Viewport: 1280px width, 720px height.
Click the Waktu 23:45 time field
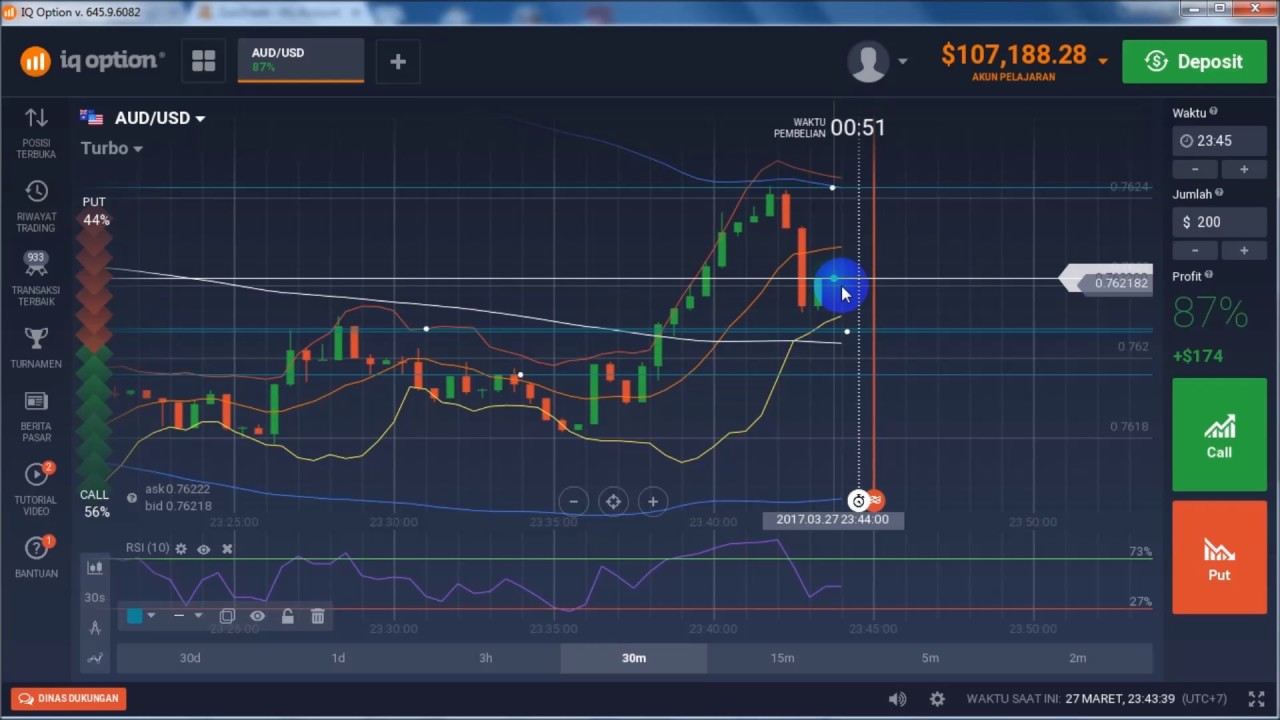pyautogui.click(x=1219, y=141)
